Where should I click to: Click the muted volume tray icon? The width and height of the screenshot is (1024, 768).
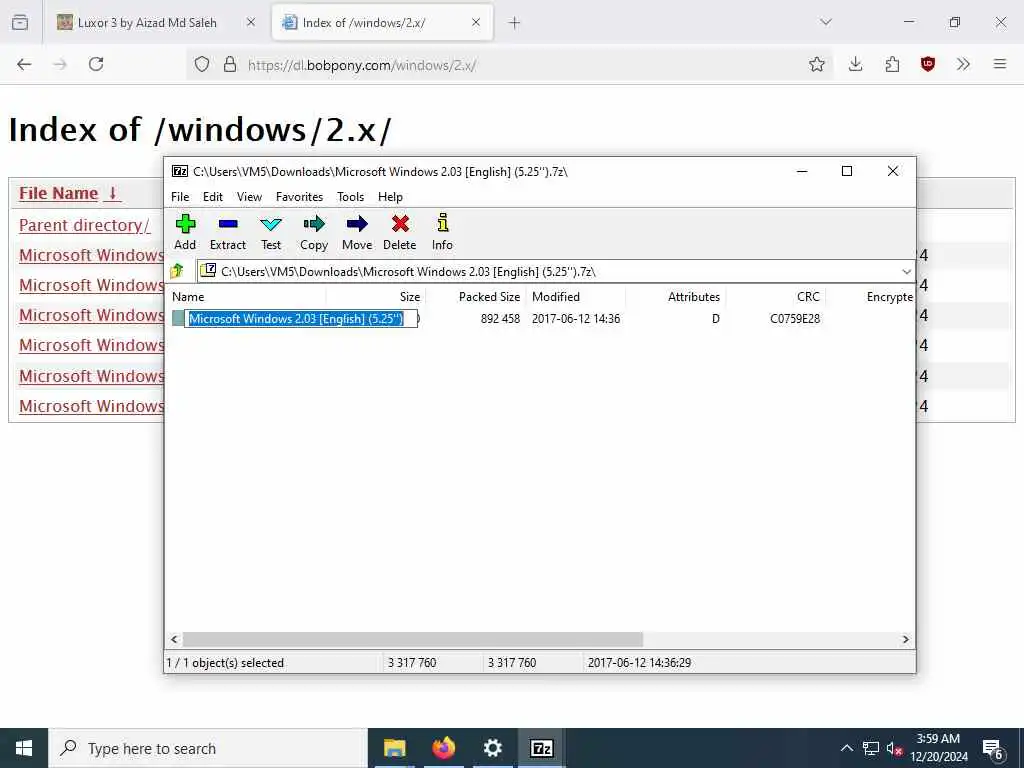(894, 748)
